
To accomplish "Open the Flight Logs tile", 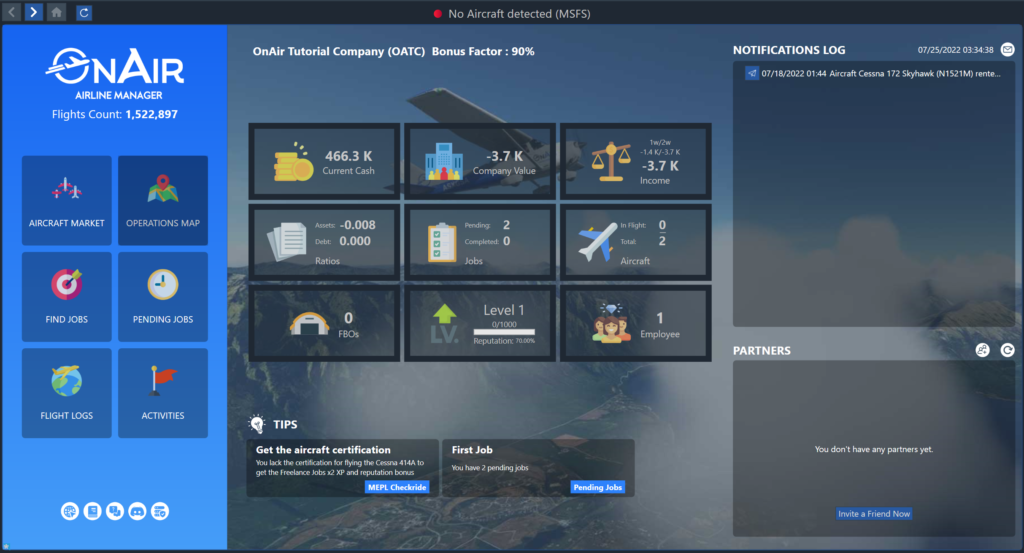I will coord(67,393).
